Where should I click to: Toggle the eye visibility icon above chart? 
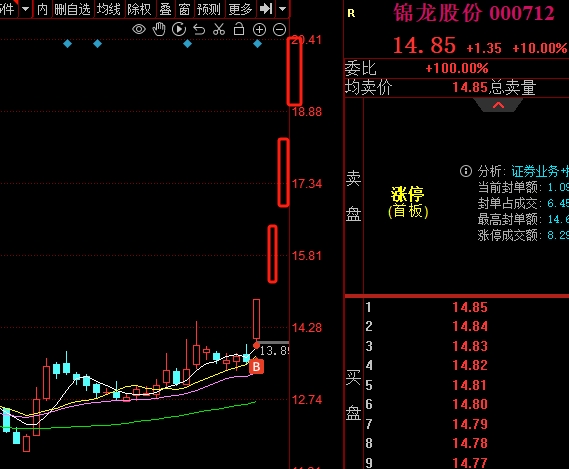[x=139, y=29]
